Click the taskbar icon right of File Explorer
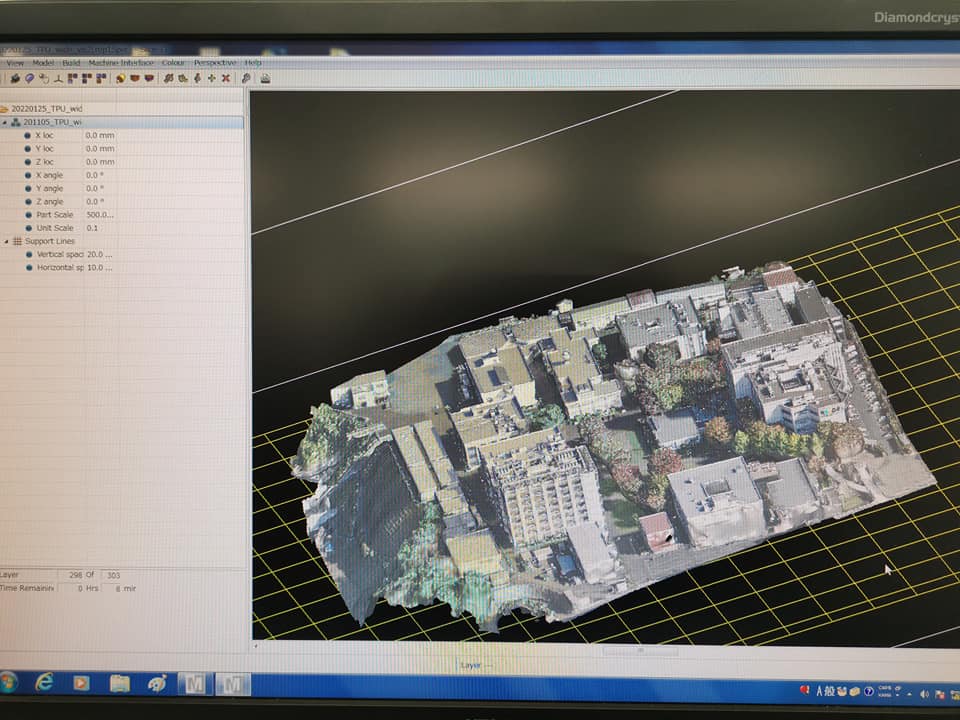 tap(157, 683)
